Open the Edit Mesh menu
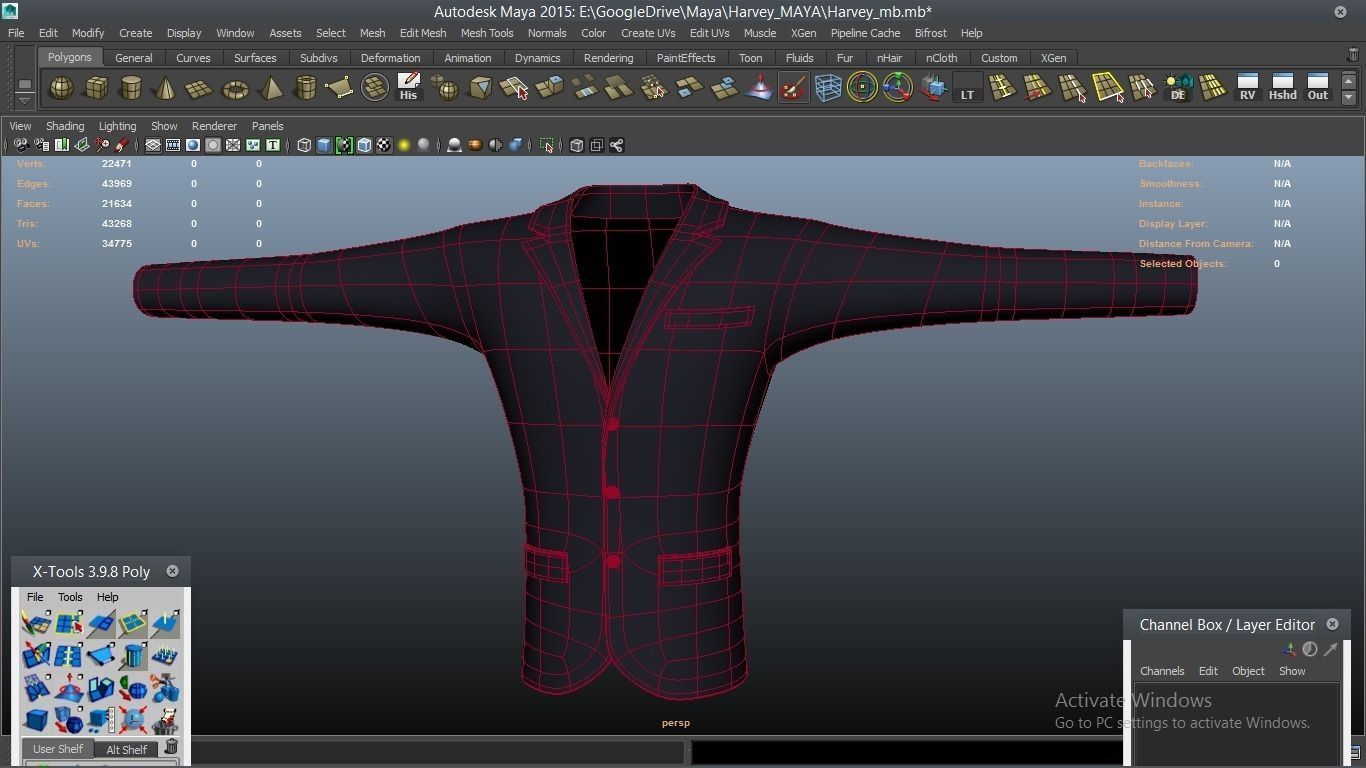The height and width of the screenshot is (768, 1366). coord(423,33)
